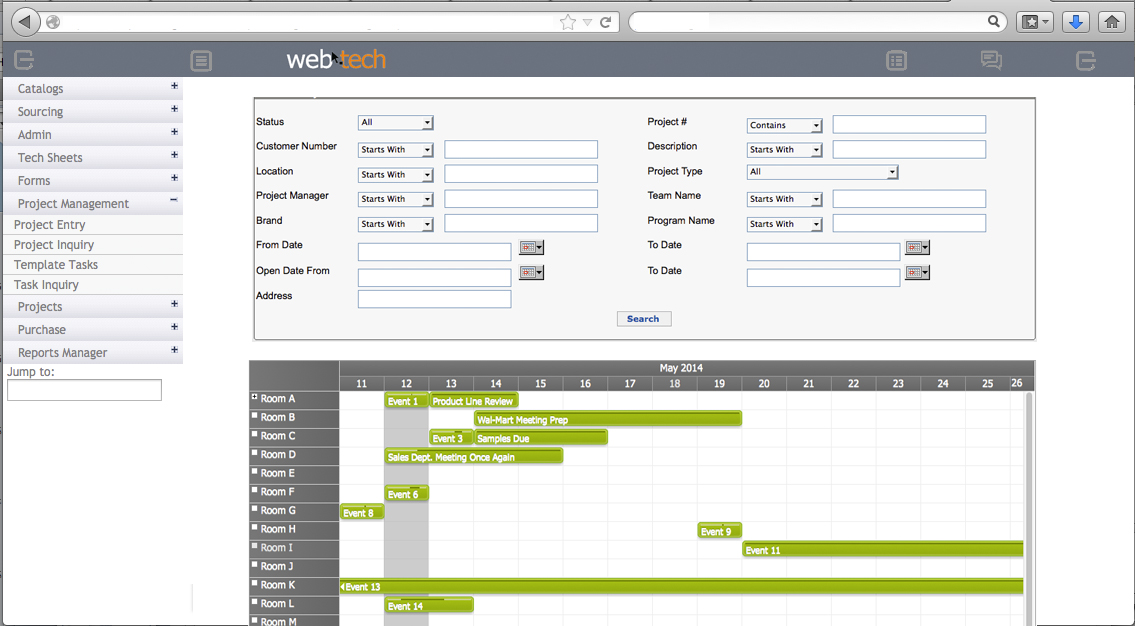Screen dimensions: 1135x626
Task: Open Project Manager match type dropdown
Action: tap(395, 199)
